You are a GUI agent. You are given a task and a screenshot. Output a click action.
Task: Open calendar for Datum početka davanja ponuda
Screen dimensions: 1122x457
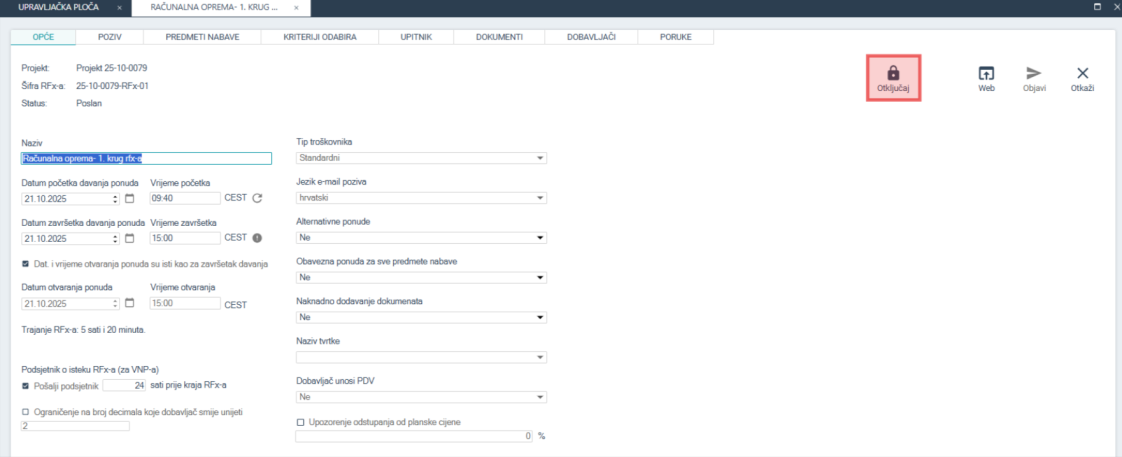tap(129, 198)
